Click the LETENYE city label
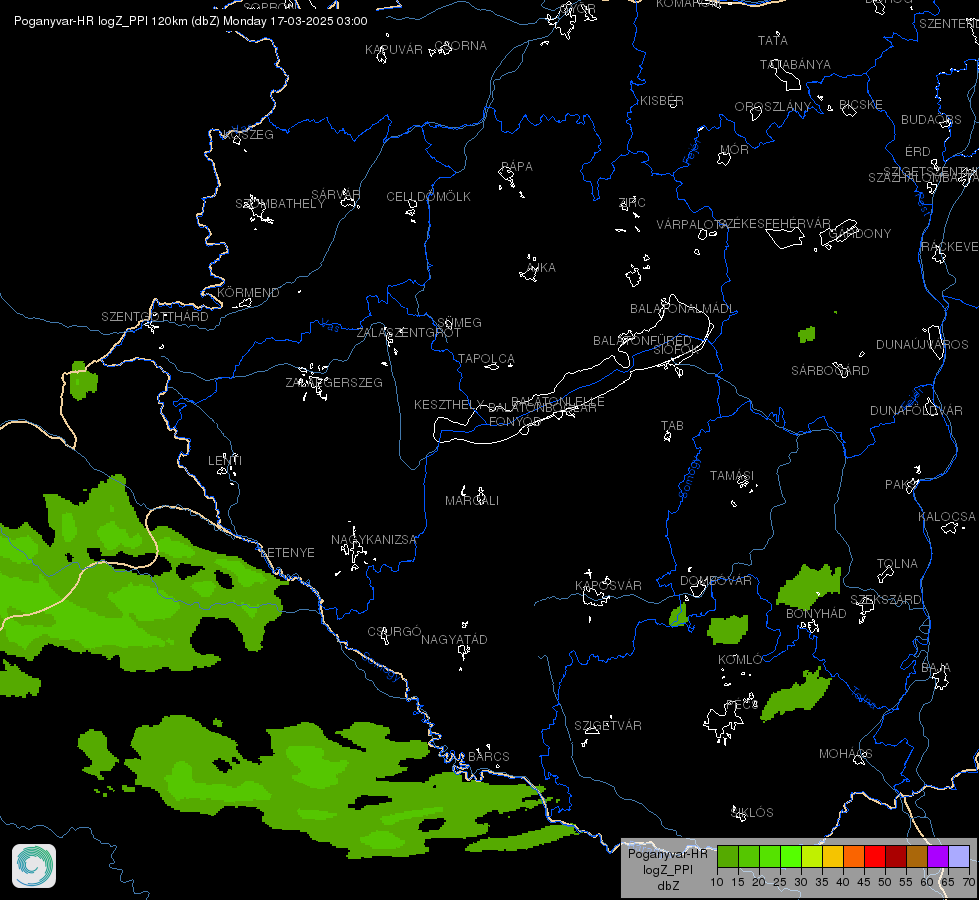This screenshot has height=900, width=979. point(287,553)
